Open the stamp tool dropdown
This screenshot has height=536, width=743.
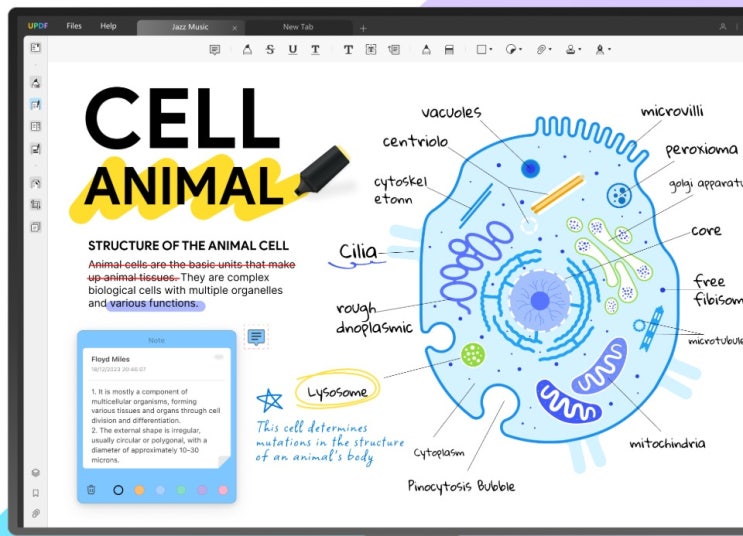pyautogui.click(x=573, y=49)
